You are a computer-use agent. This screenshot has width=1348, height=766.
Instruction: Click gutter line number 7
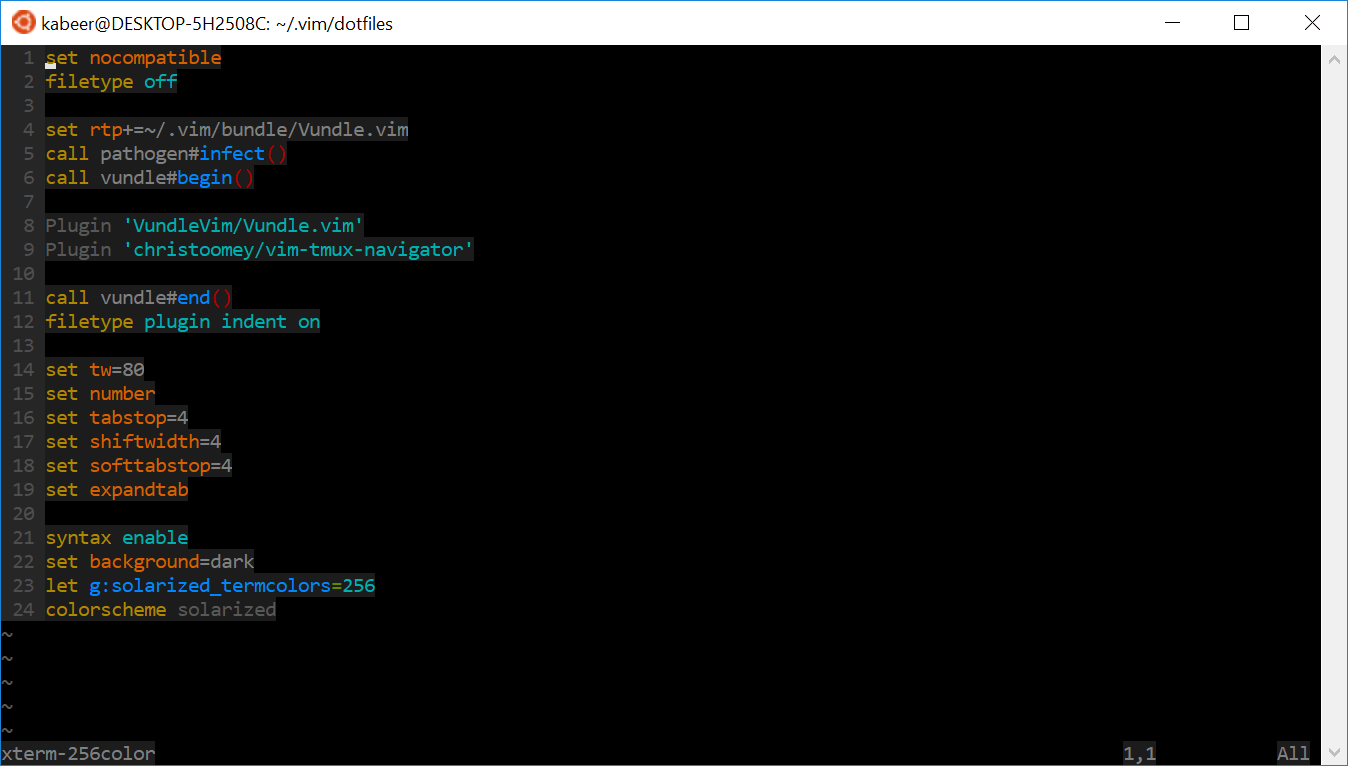[x=29, y=202]
